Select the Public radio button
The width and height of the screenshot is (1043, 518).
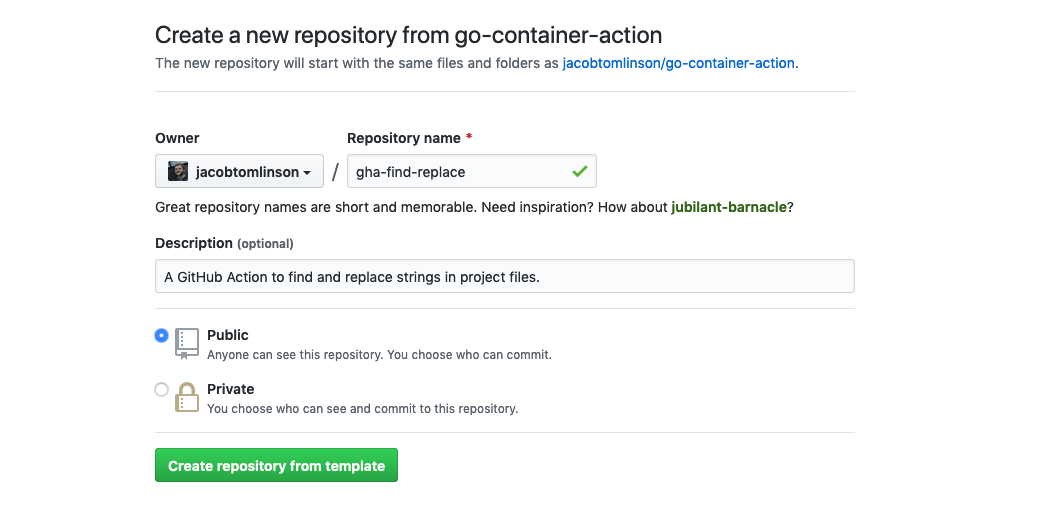pyautogui.click(x=162, y=336)
